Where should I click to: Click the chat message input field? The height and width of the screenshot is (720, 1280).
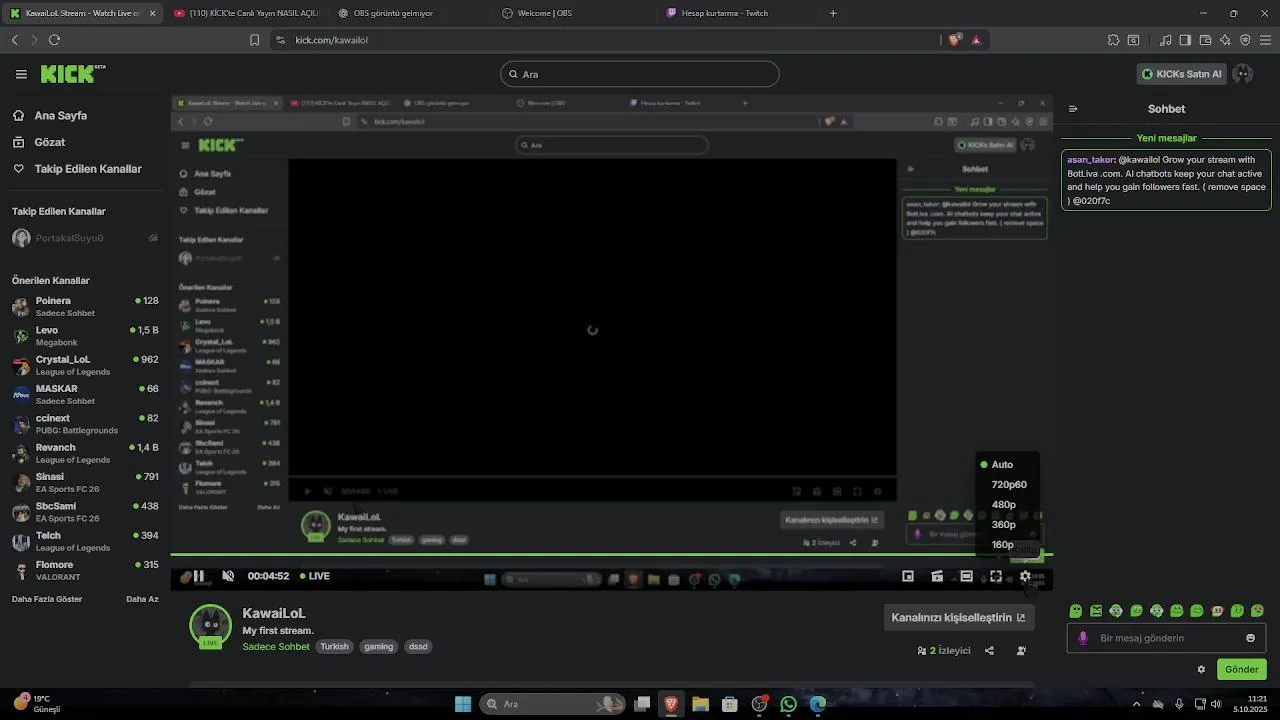(x=1166, y=638)
